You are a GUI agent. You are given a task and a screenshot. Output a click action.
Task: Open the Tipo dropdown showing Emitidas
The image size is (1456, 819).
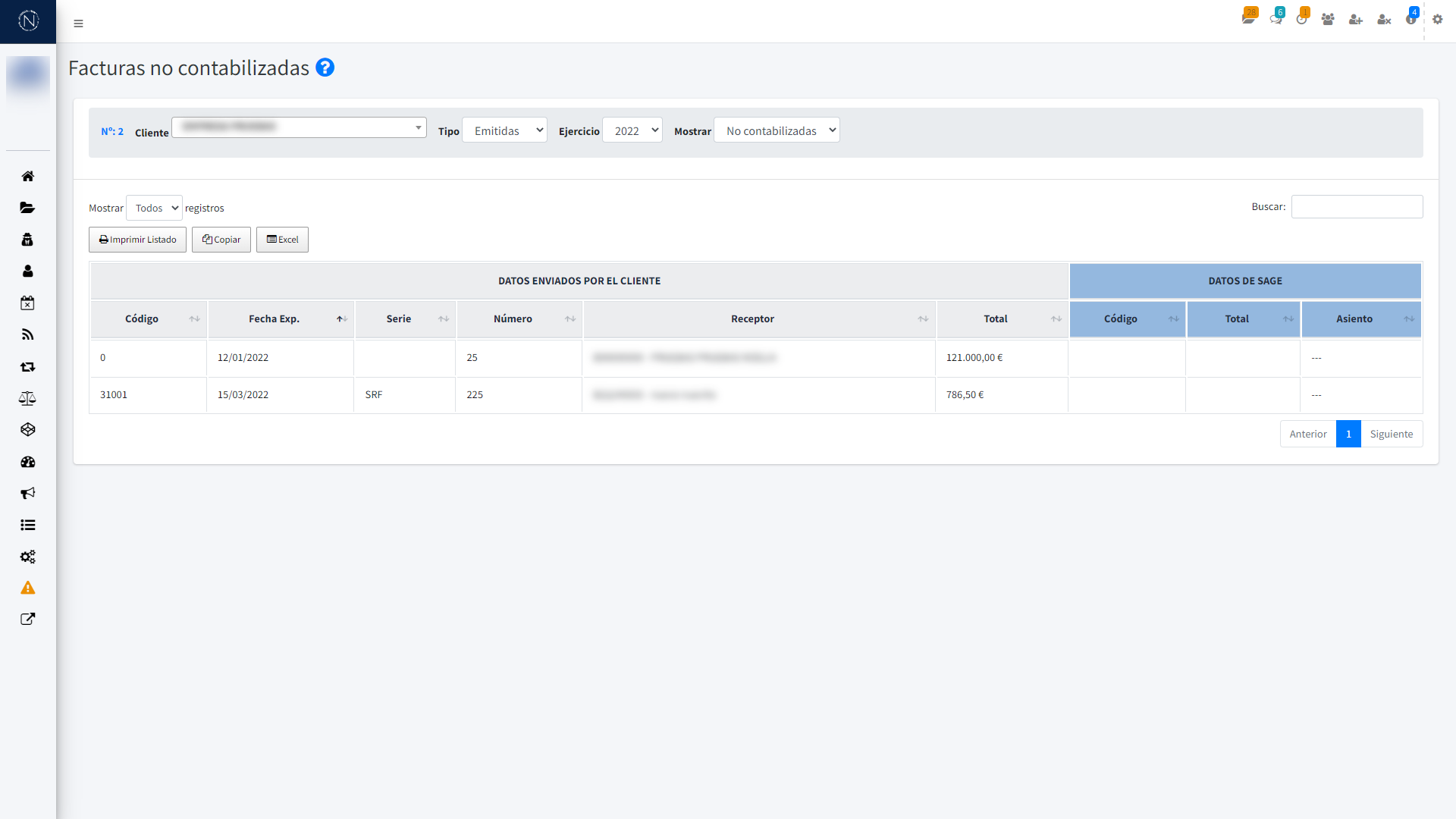(x=504, y=130)
